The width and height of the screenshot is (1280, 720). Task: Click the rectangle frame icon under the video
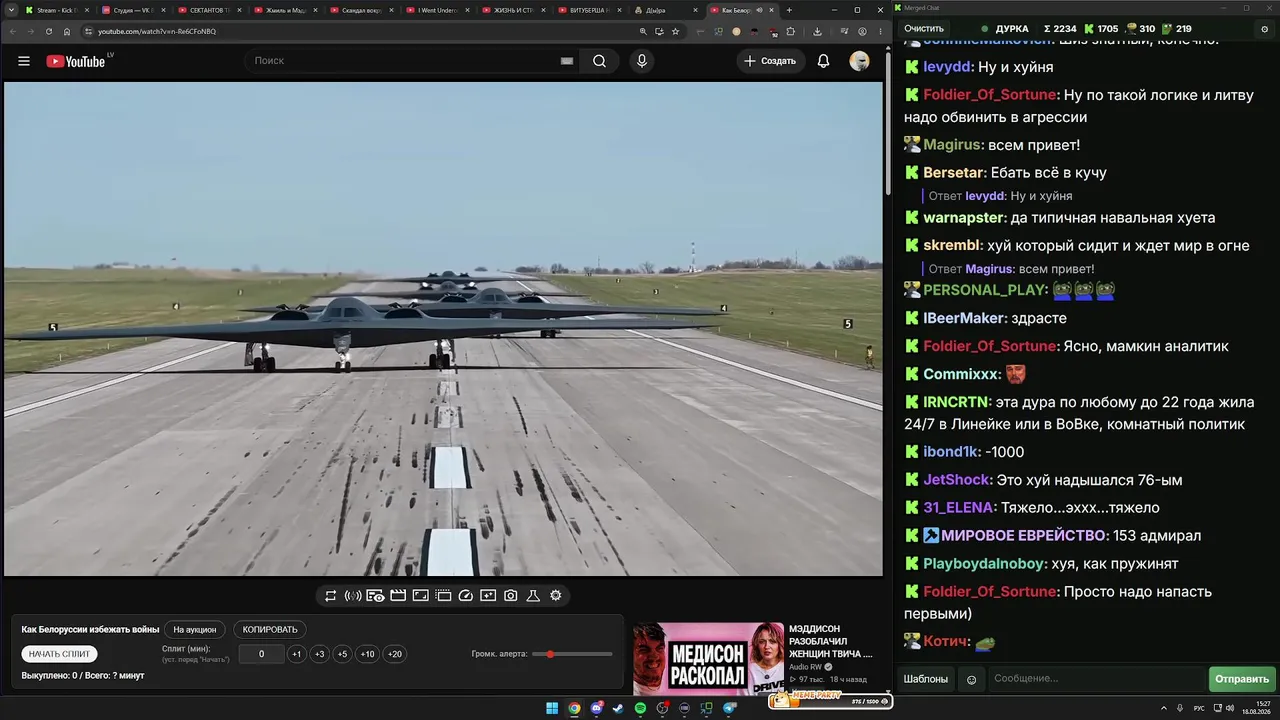pos(420,596)
